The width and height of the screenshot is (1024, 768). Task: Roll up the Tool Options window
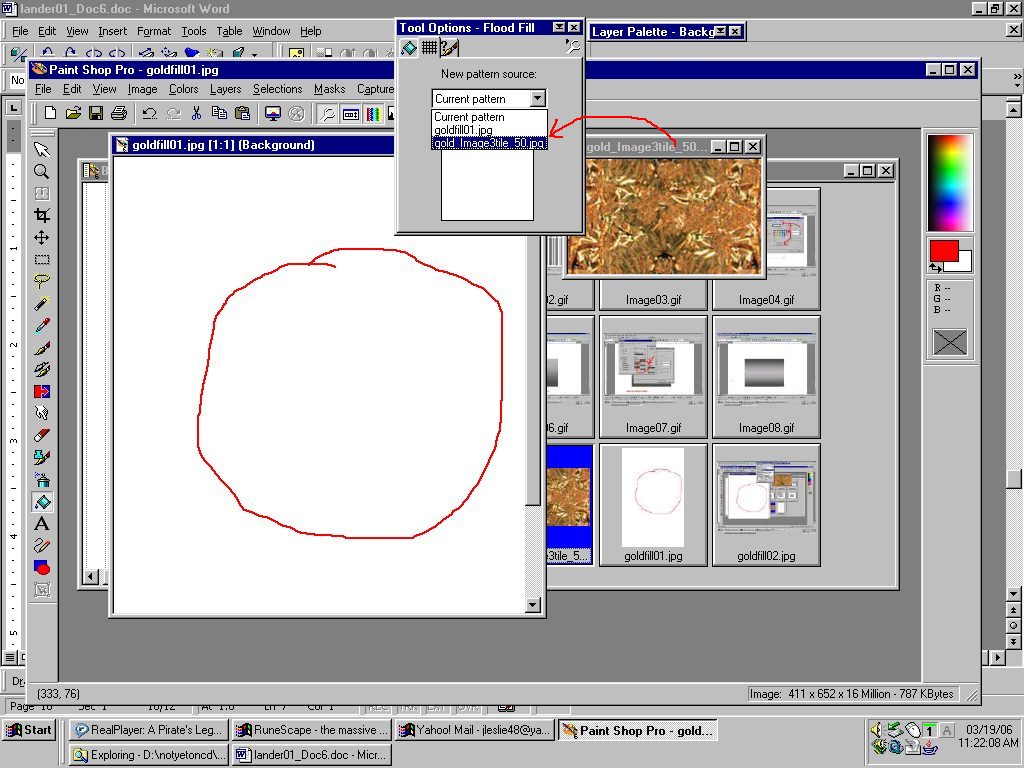click(559, 27)
